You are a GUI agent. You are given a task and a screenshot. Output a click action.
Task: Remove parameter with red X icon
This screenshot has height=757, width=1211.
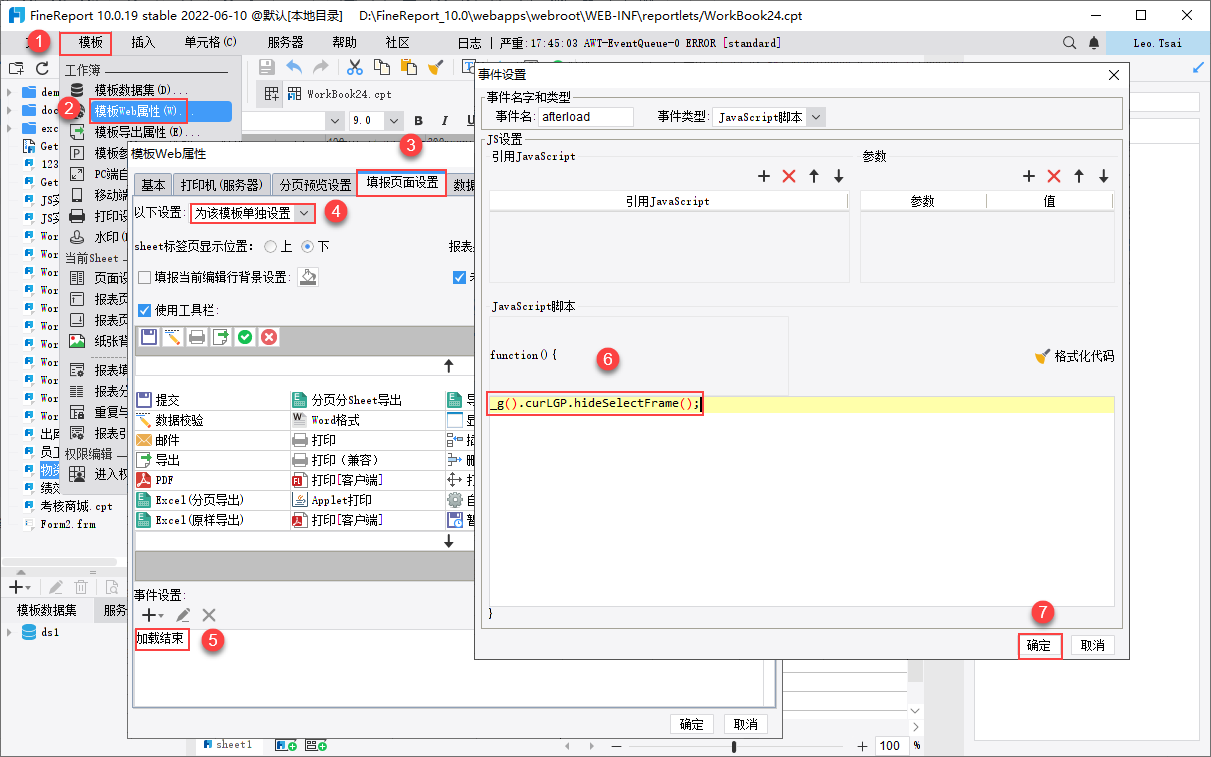(x=1054, y=176)
